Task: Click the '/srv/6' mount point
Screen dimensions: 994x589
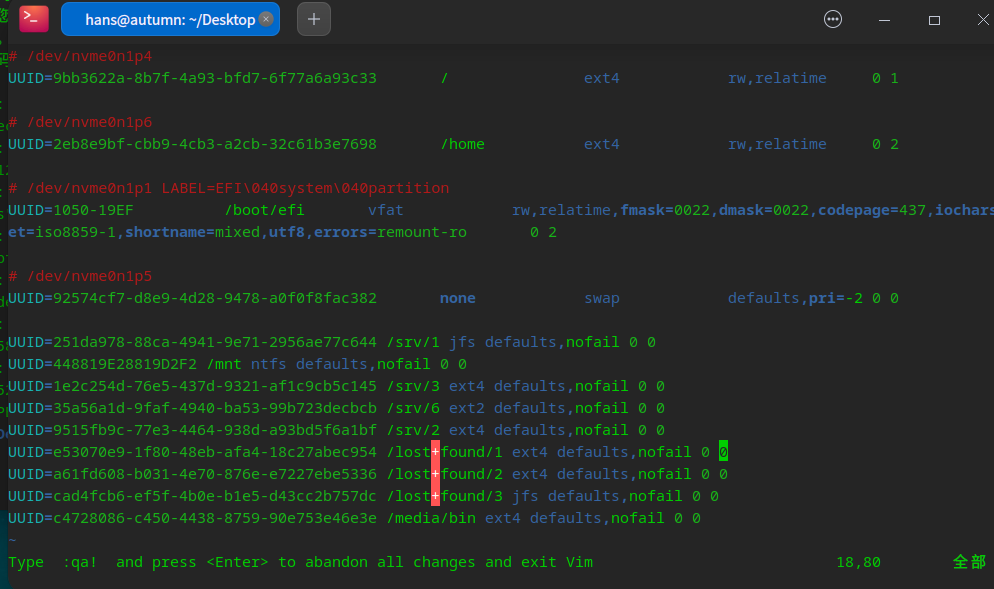Action: [x=413, y=408]
